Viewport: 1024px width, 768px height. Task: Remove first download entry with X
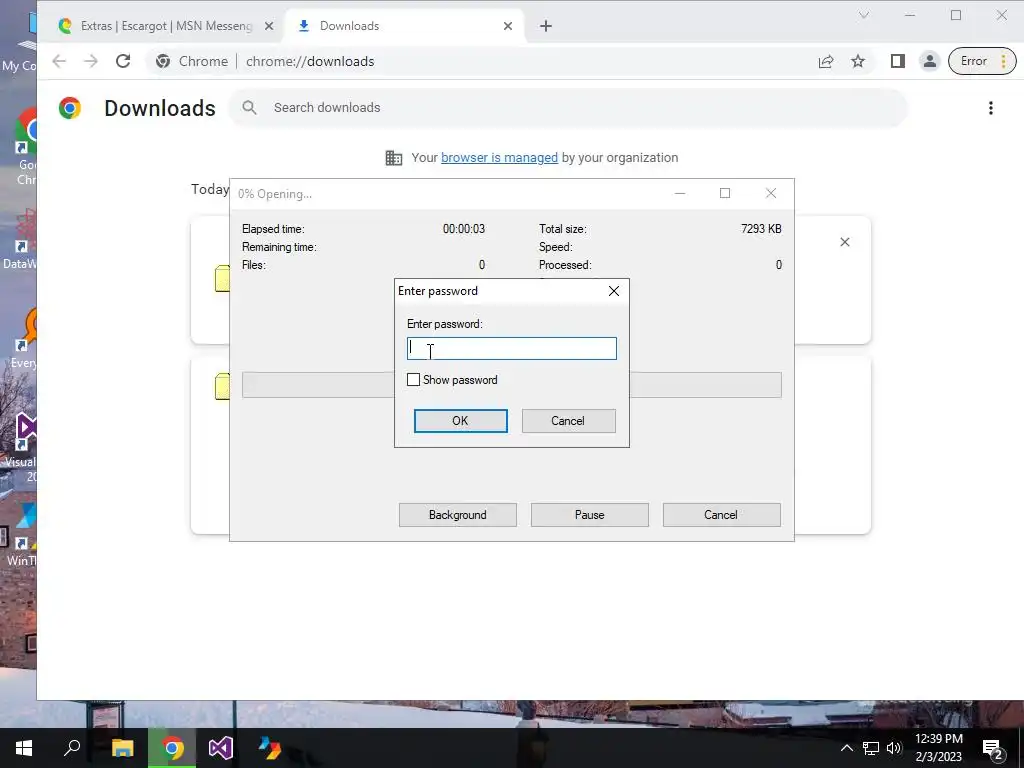(x=845, y=242)
